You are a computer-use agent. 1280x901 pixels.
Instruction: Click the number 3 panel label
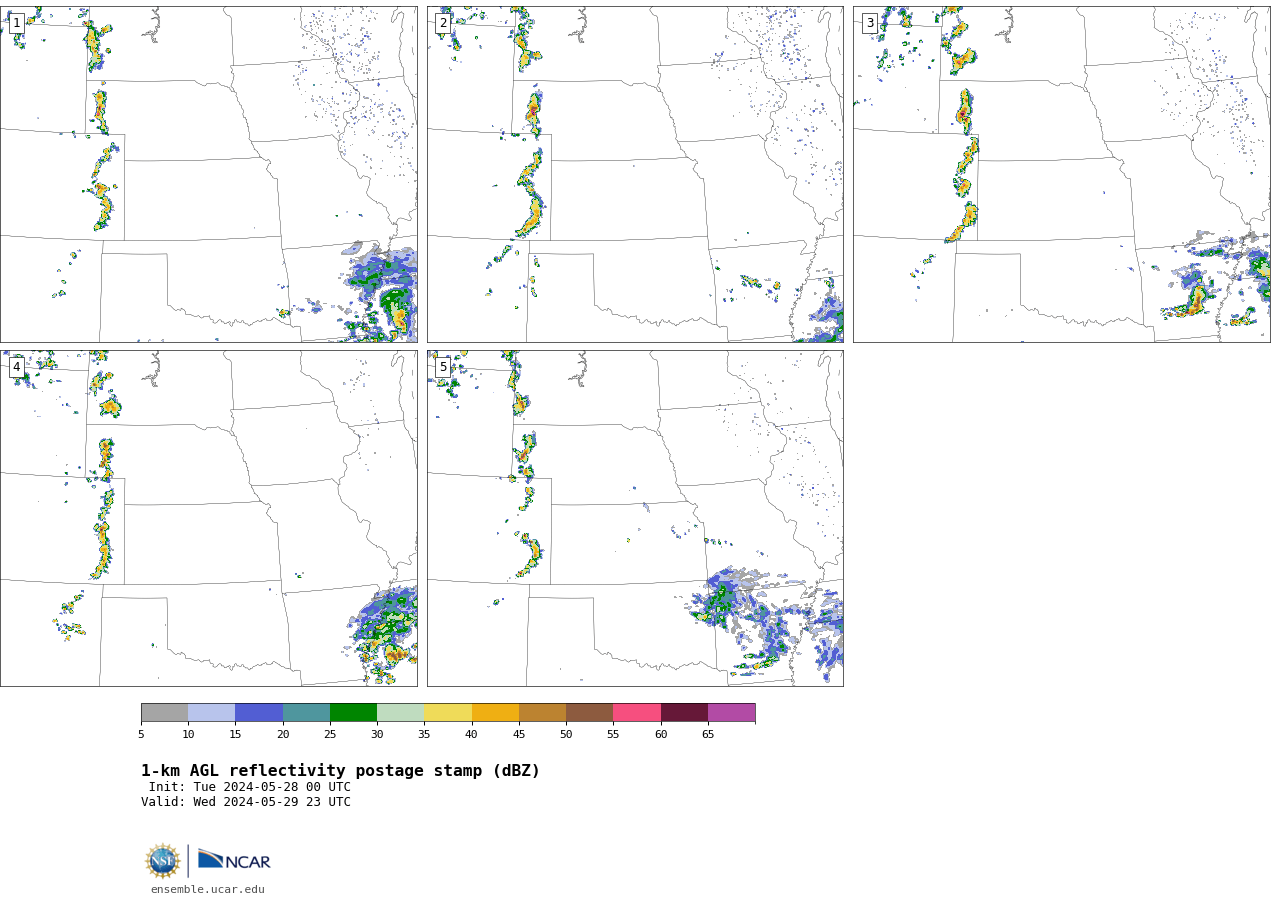pyautogui.click(x=870, y=23)
